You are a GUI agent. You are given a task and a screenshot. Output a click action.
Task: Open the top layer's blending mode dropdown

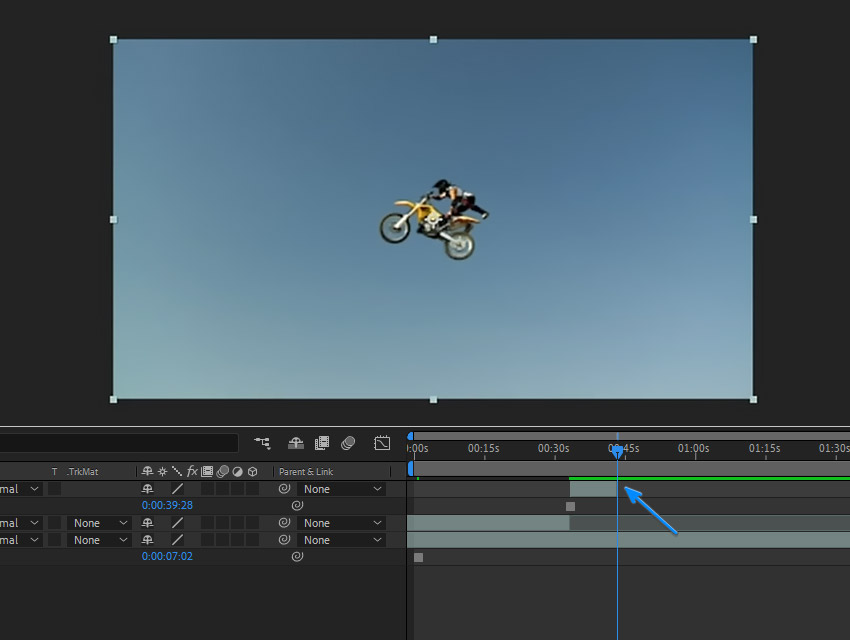click(x=21, y=489)
